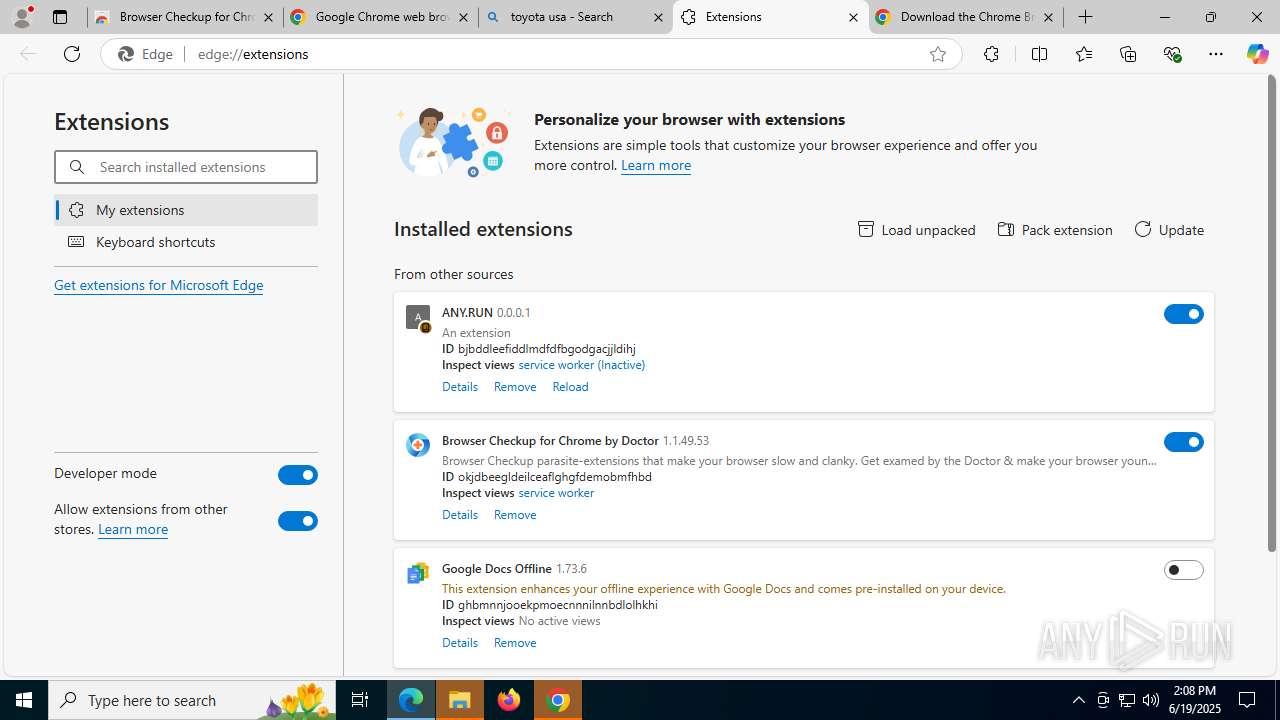This screenshot has width=1280, height=720.
Task: Open notification center icon
Action: pos(1248,700)
